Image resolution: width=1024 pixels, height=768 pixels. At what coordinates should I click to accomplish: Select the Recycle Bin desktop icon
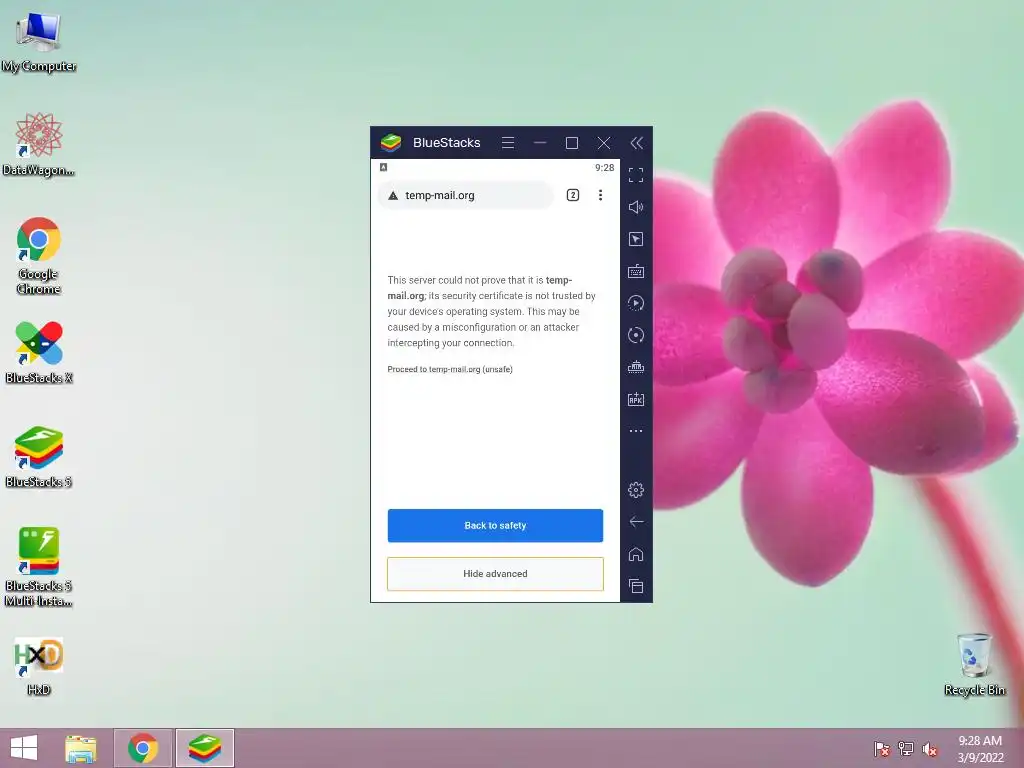pos(974,665)
